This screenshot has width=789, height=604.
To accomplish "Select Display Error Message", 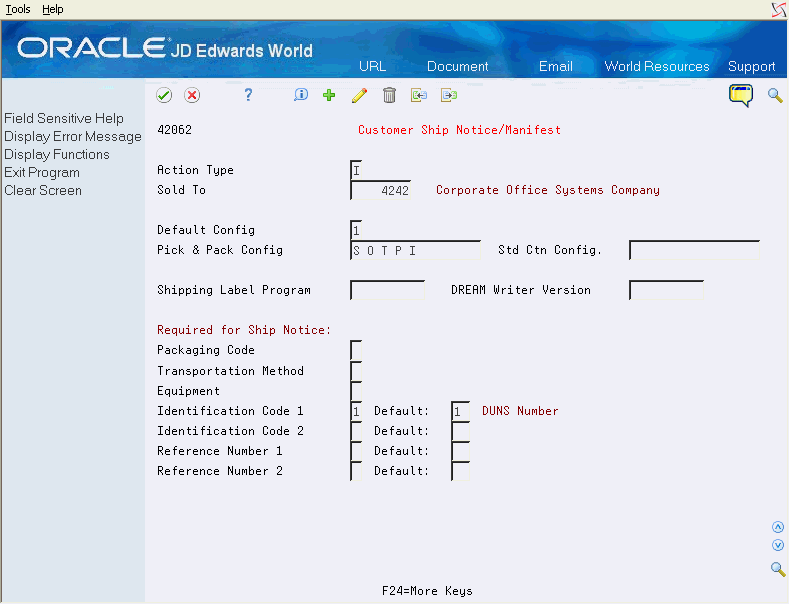I will point(73,136).
